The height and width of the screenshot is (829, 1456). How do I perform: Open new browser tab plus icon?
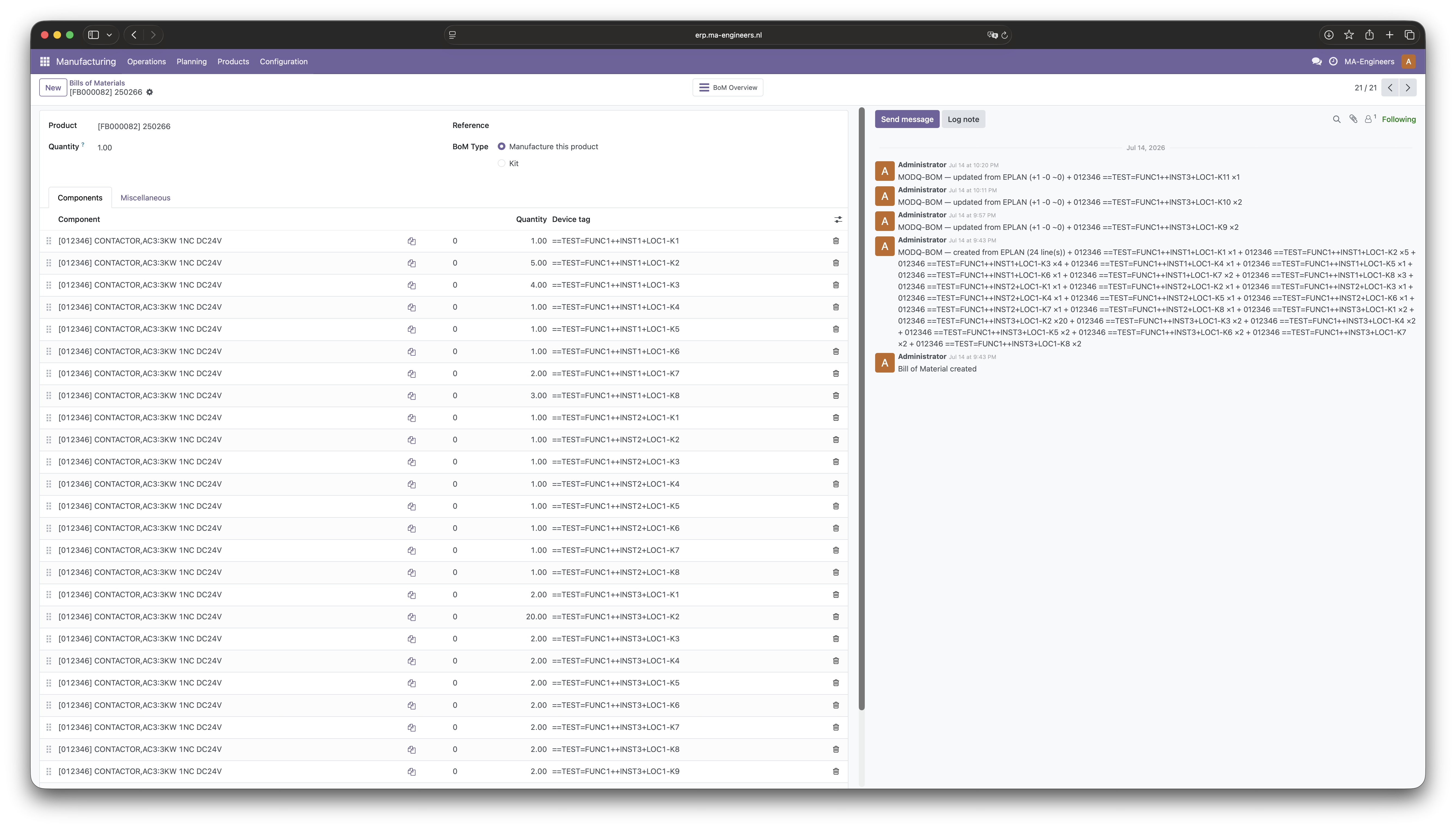(x=1389, y=35)
